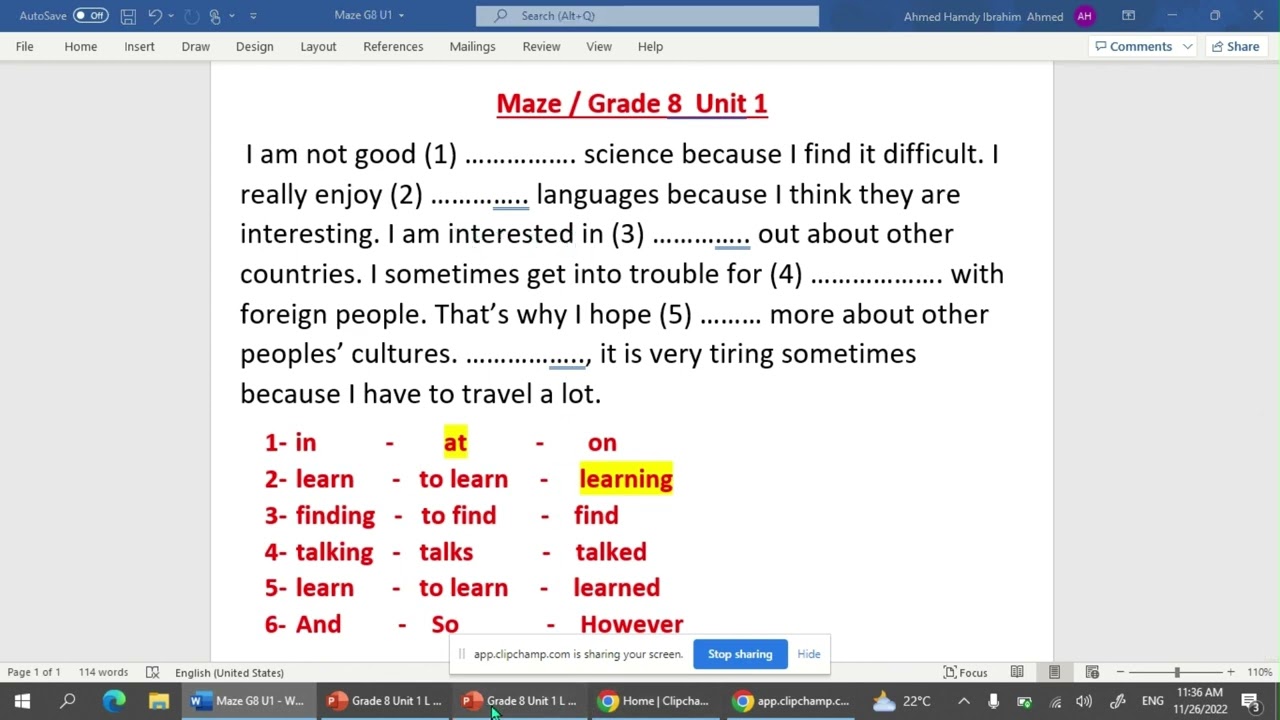Click the Undo arrow icon
The width and height of the screenshot is (1280, 720).
[x=155, y=16]
